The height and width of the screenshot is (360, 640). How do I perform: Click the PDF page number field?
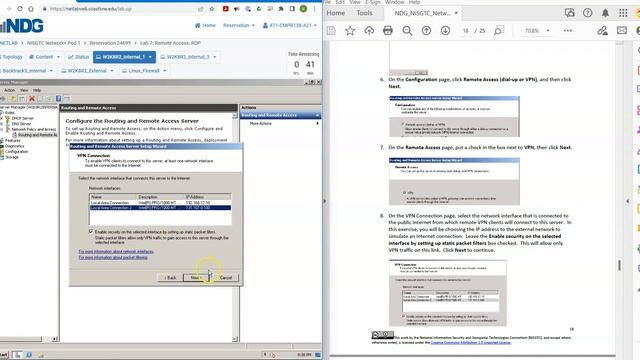(466, 31)
